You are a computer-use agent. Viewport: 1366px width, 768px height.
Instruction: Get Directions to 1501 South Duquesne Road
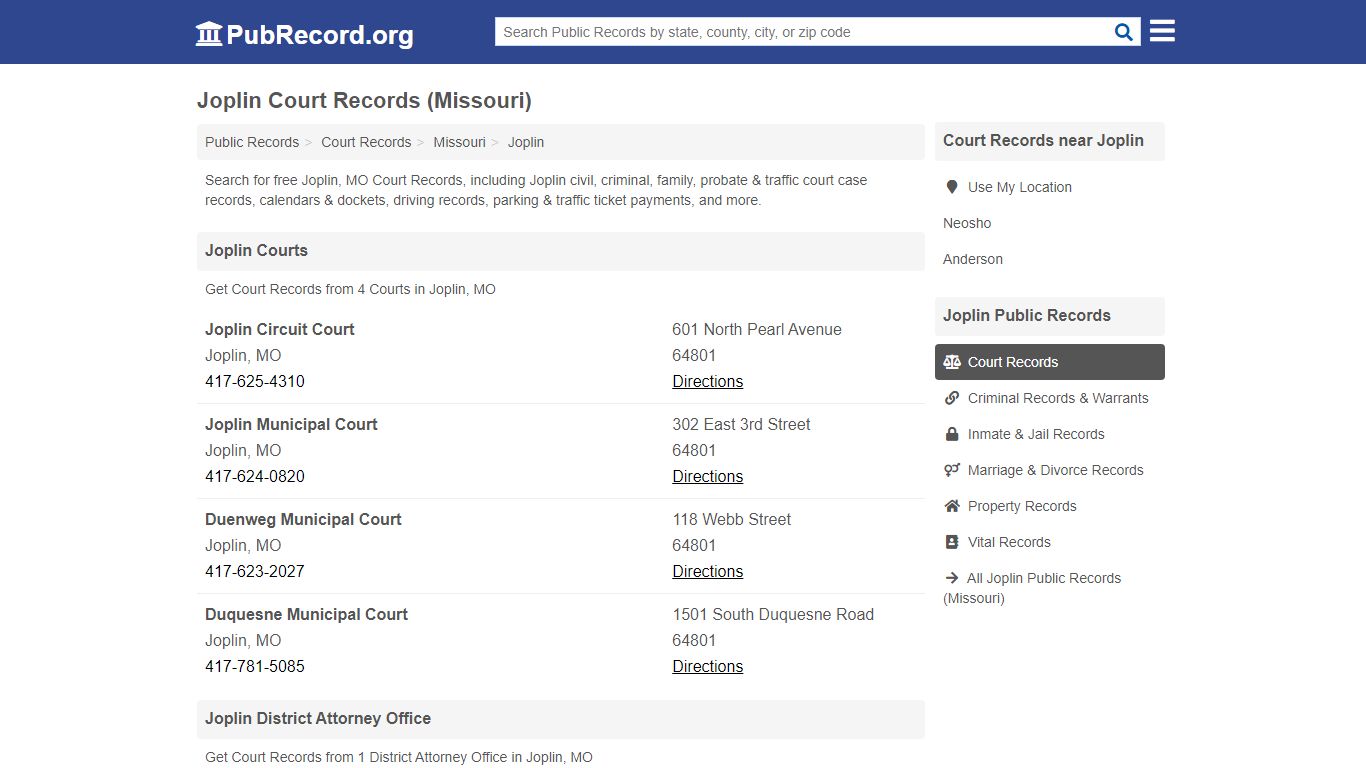[x=707, y=666]
